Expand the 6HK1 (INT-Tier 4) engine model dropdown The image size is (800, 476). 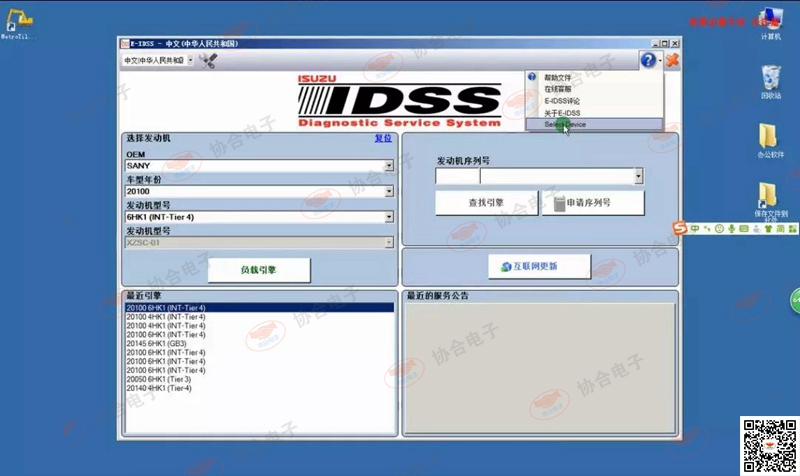pyautogui.click(x=389, y=217)
